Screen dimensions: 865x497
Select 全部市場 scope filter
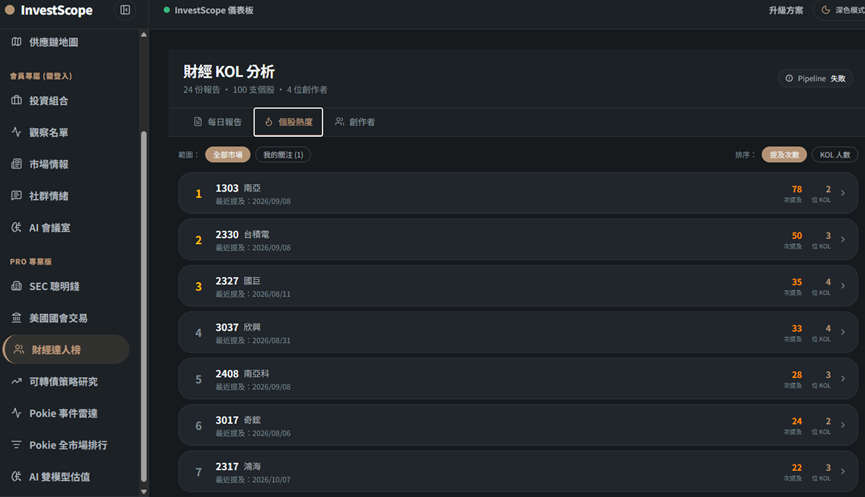coord(227,155)
